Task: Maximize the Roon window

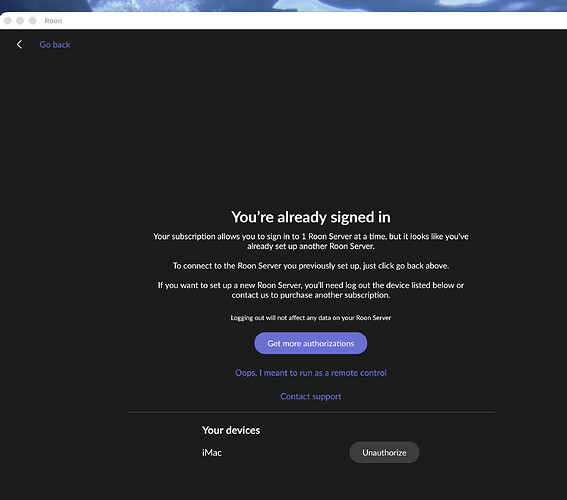Action: pos(33,21)
